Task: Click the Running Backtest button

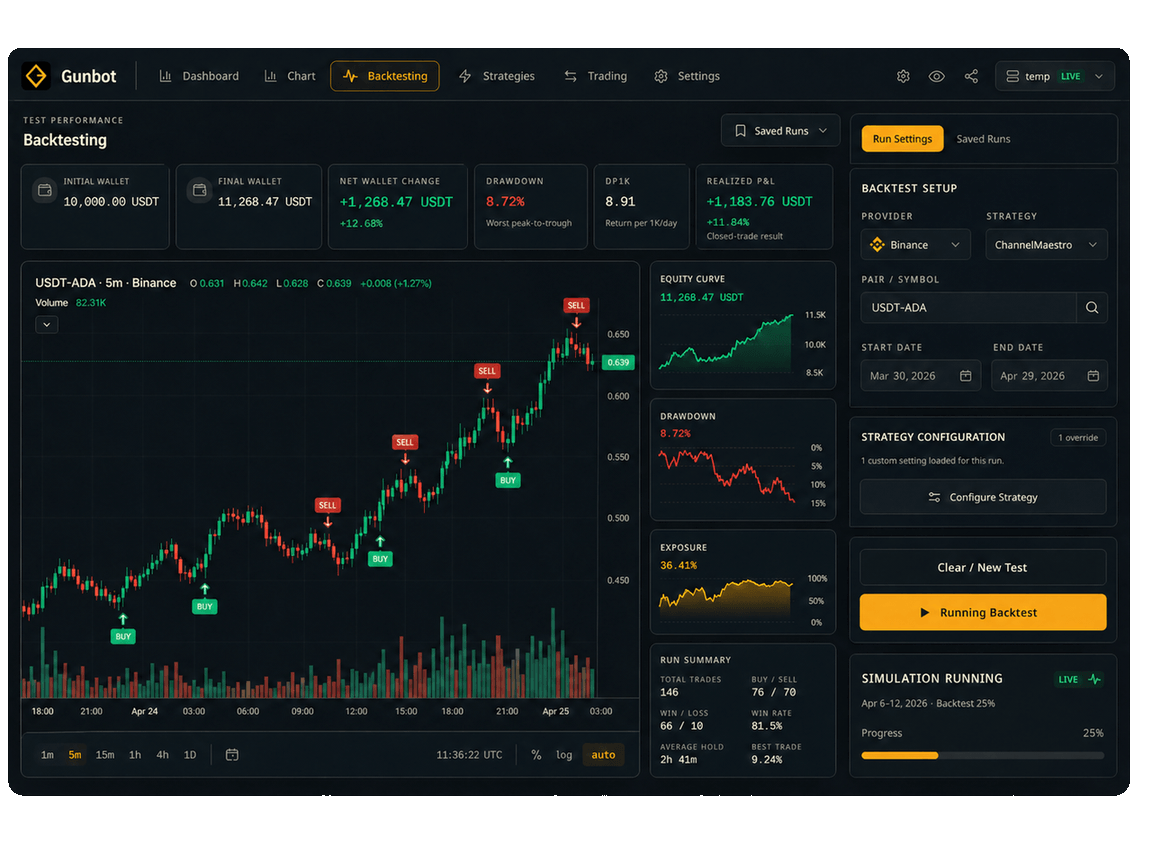Action: (983, 613)
